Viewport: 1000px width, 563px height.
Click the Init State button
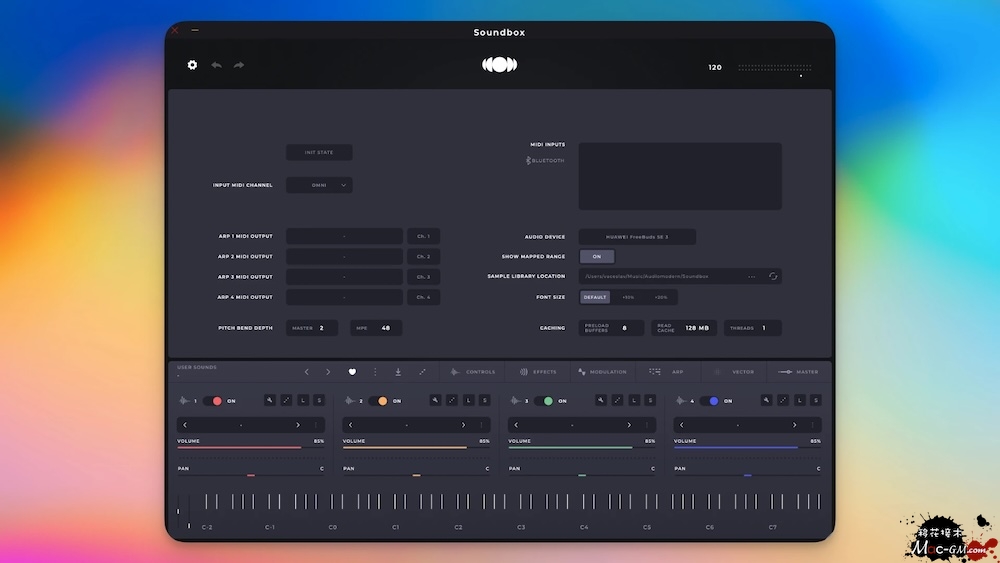pos(319,153)
